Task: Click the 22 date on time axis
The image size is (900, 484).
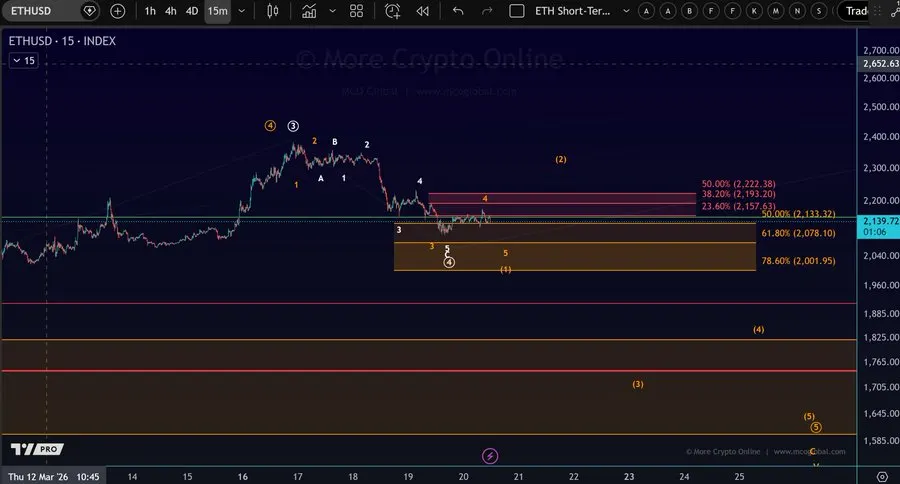Action: click(x=573, y=477)
